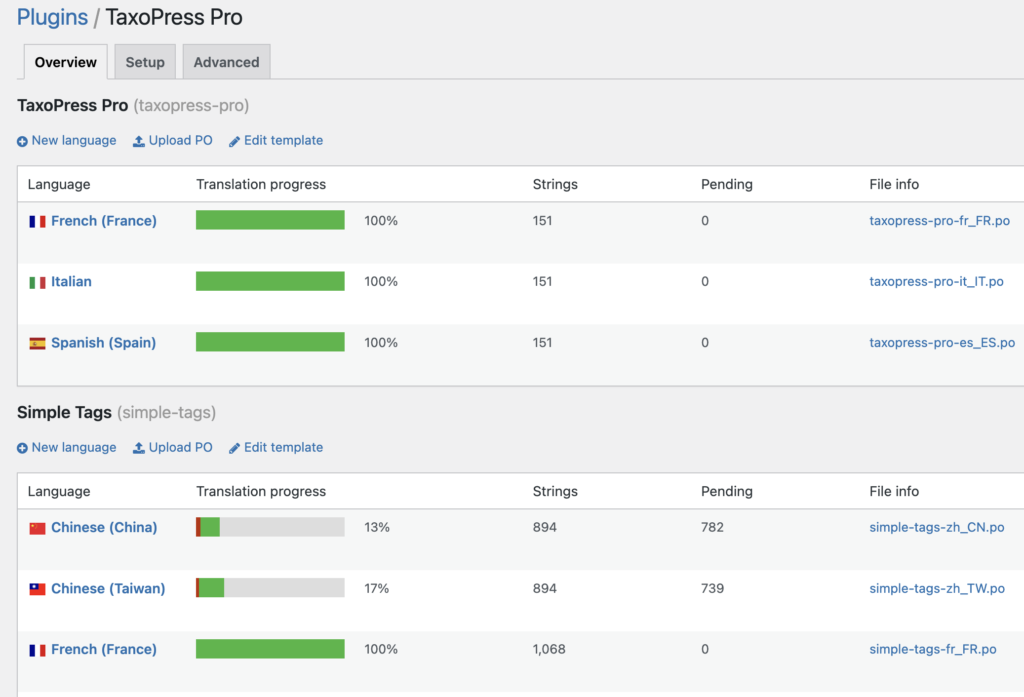Open simple-tags-zh_TW.po file
Viewport: 1024px width, 697px height.
point(936,589)
